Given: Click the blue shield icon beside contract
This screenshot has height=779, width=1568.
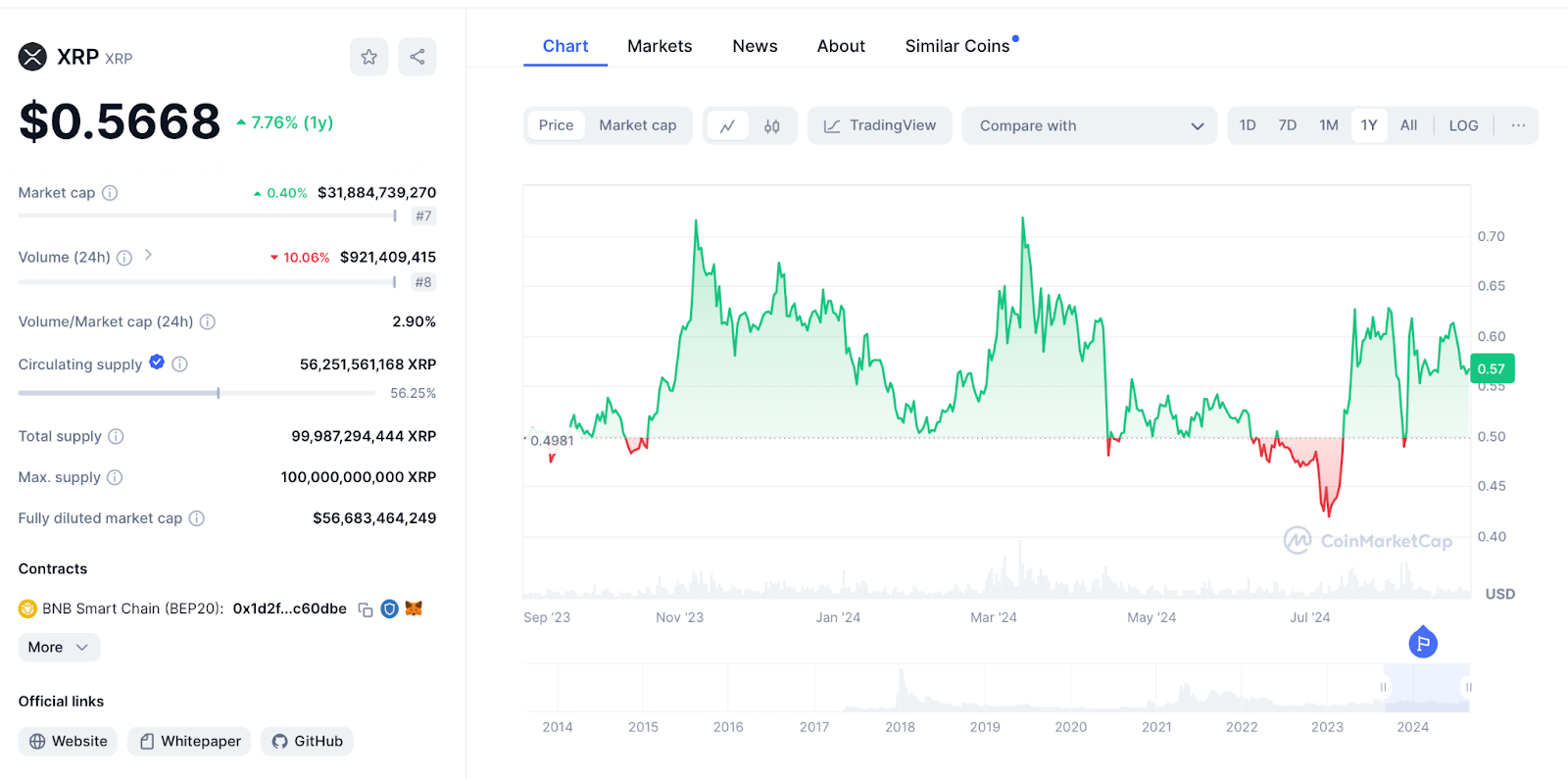Looking at the screenshot, I should (389, 609).
